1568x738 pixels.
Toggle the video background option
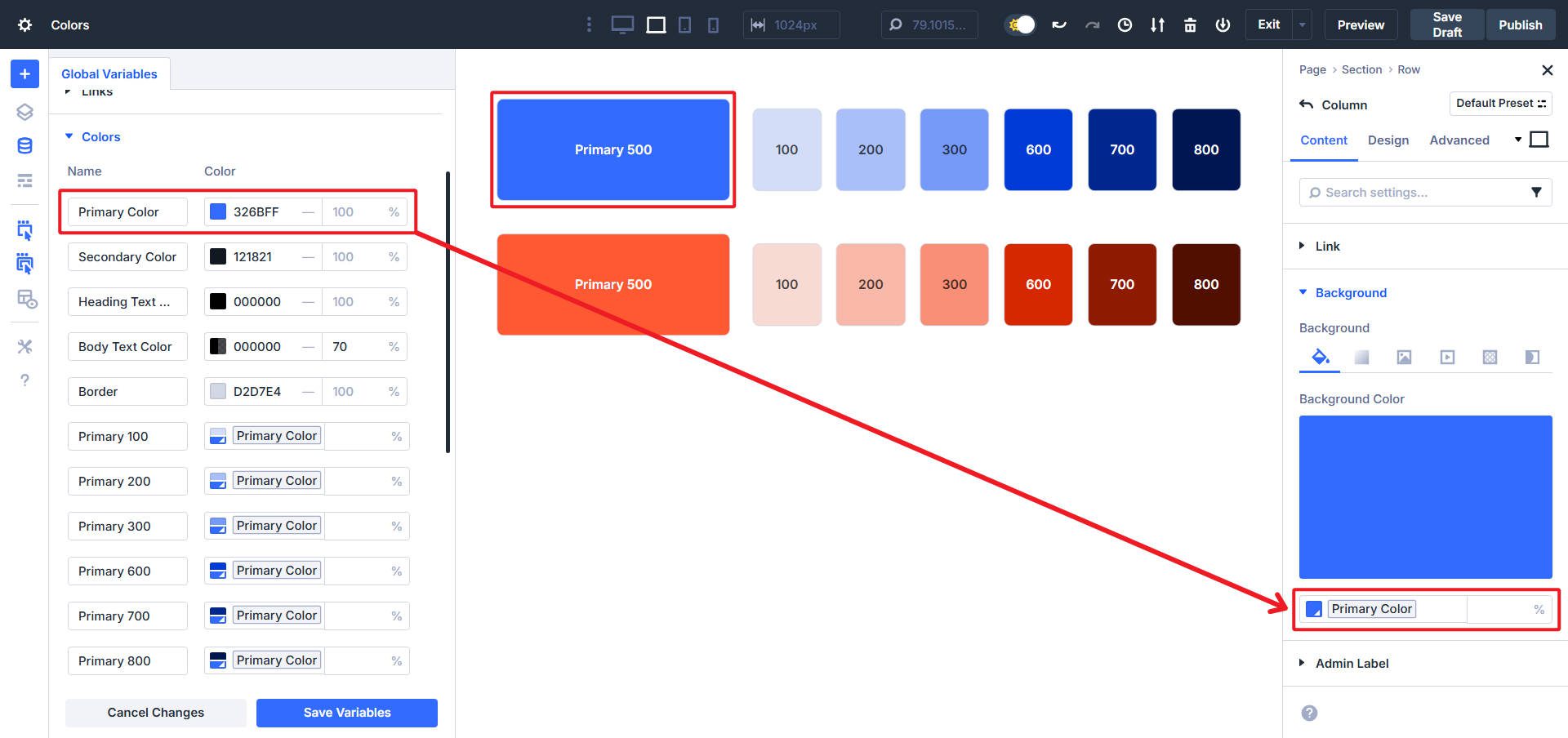click(1447, 357)
